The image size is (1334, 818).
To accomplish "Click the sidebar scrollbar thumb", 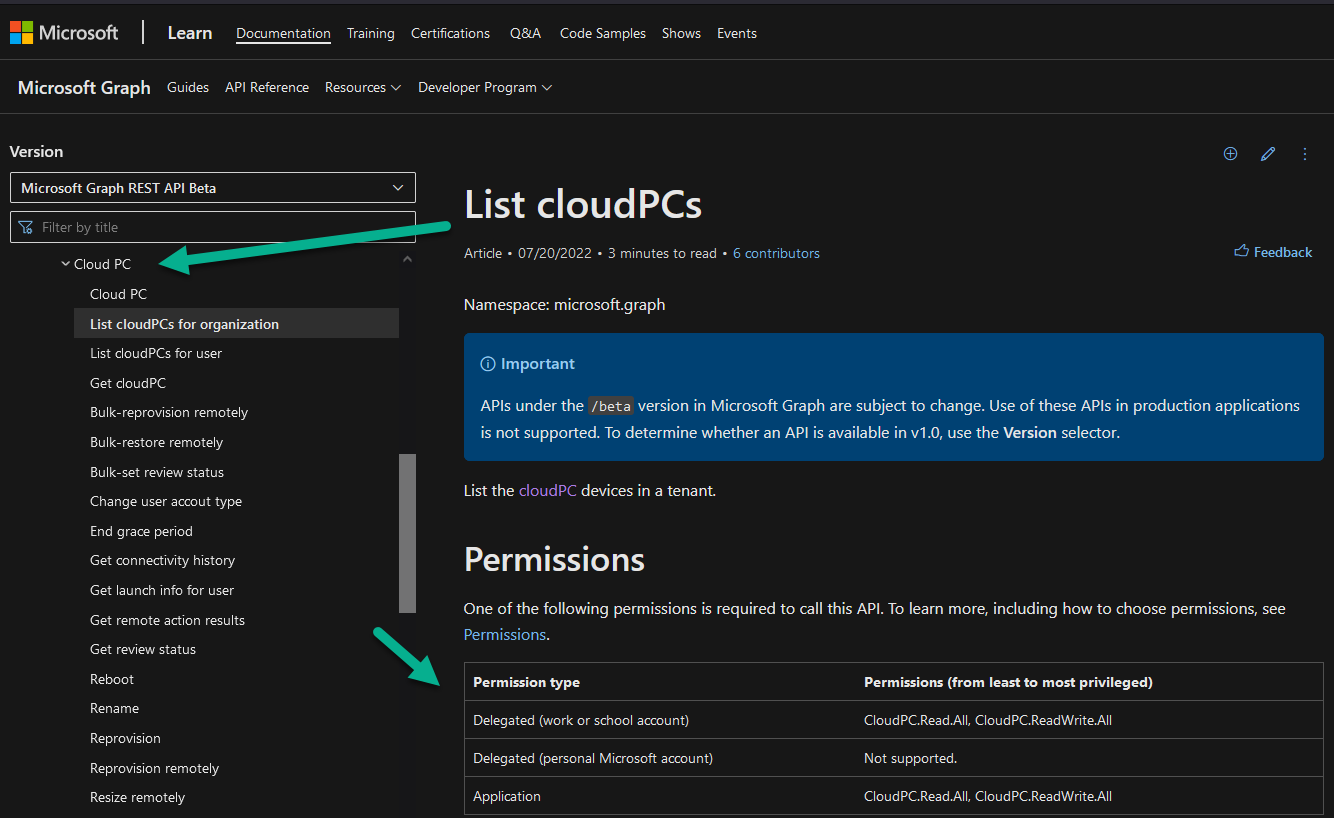I will coord(407,533).
